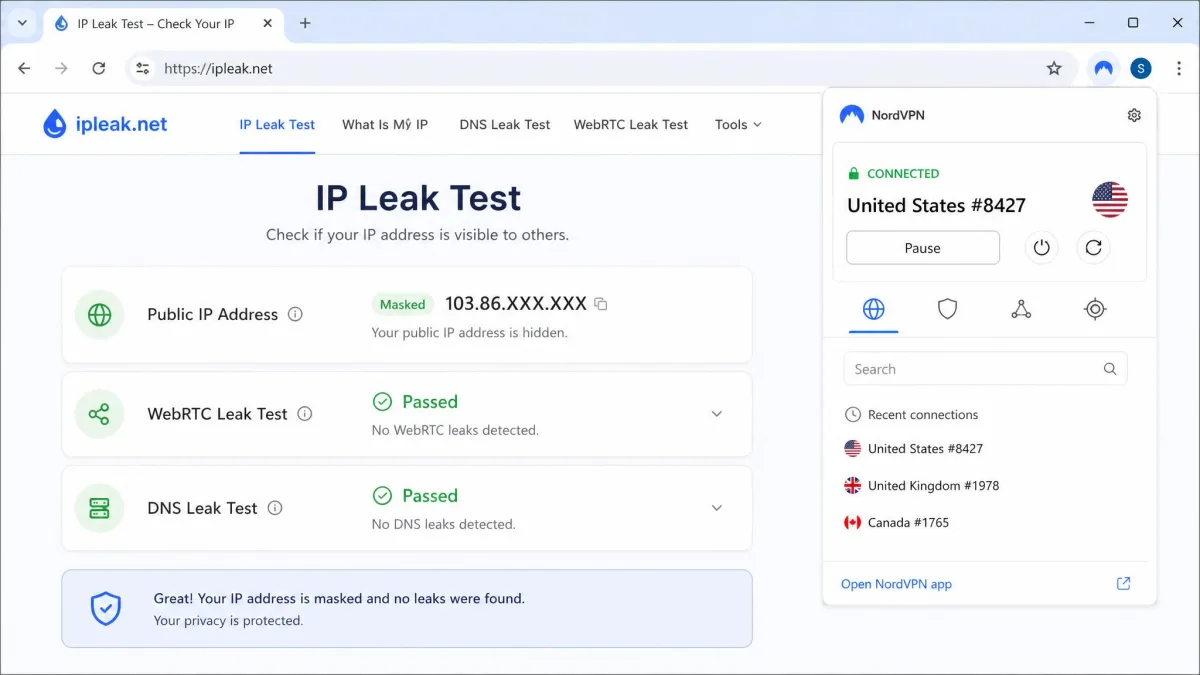This screenshot has height=675, width=1200.
Task: Select the target dark web monitor tab
Action: pos(1095,309)
